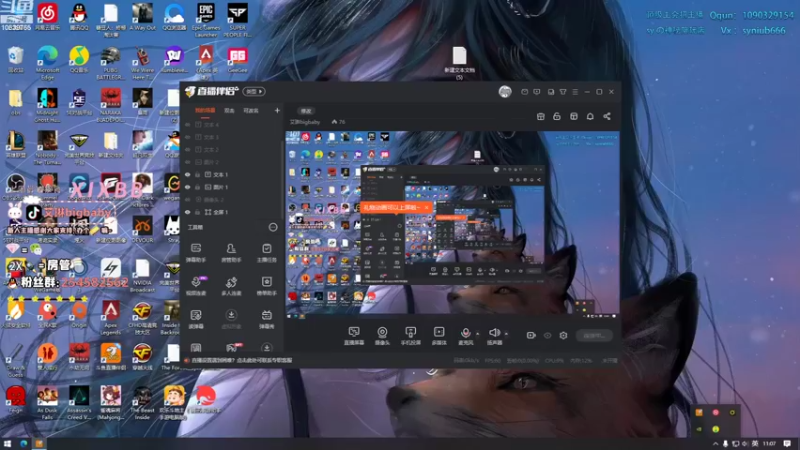
Task: Open stream settings gear icon
Action: [563, 335]
